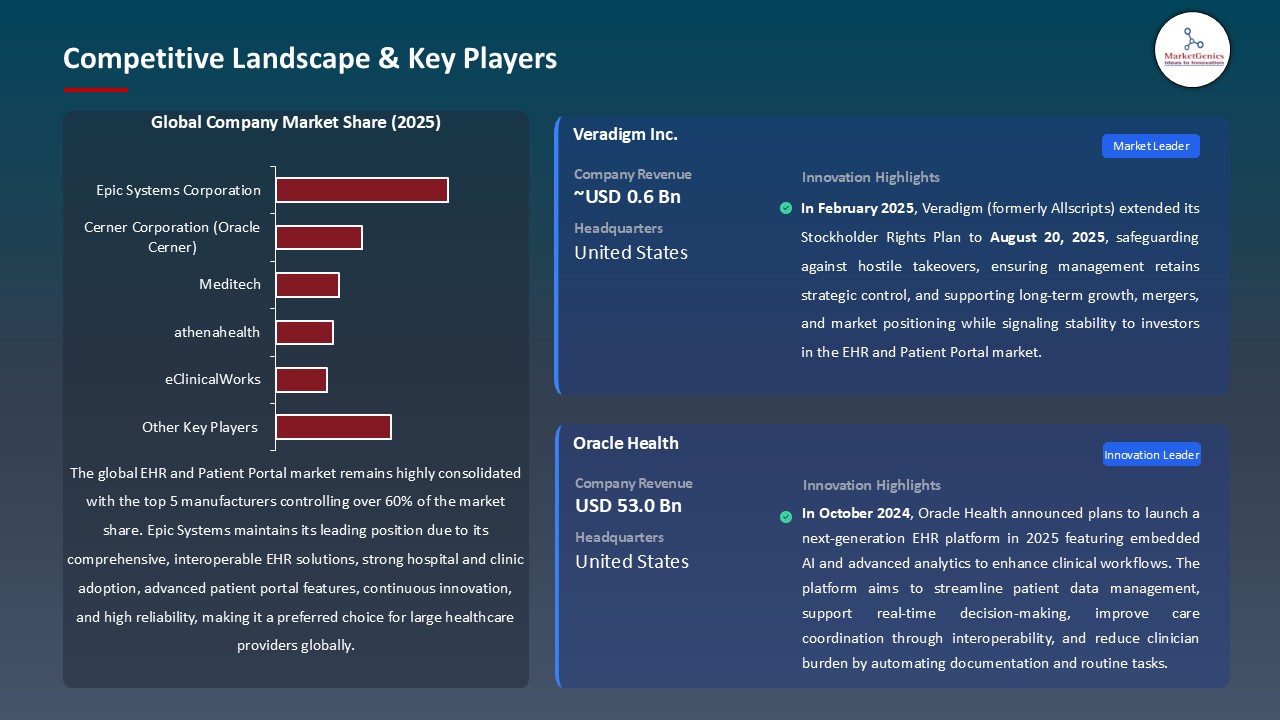Select the athenahealth bar in the chart
1280x720 pixels.
coord(305,332)
